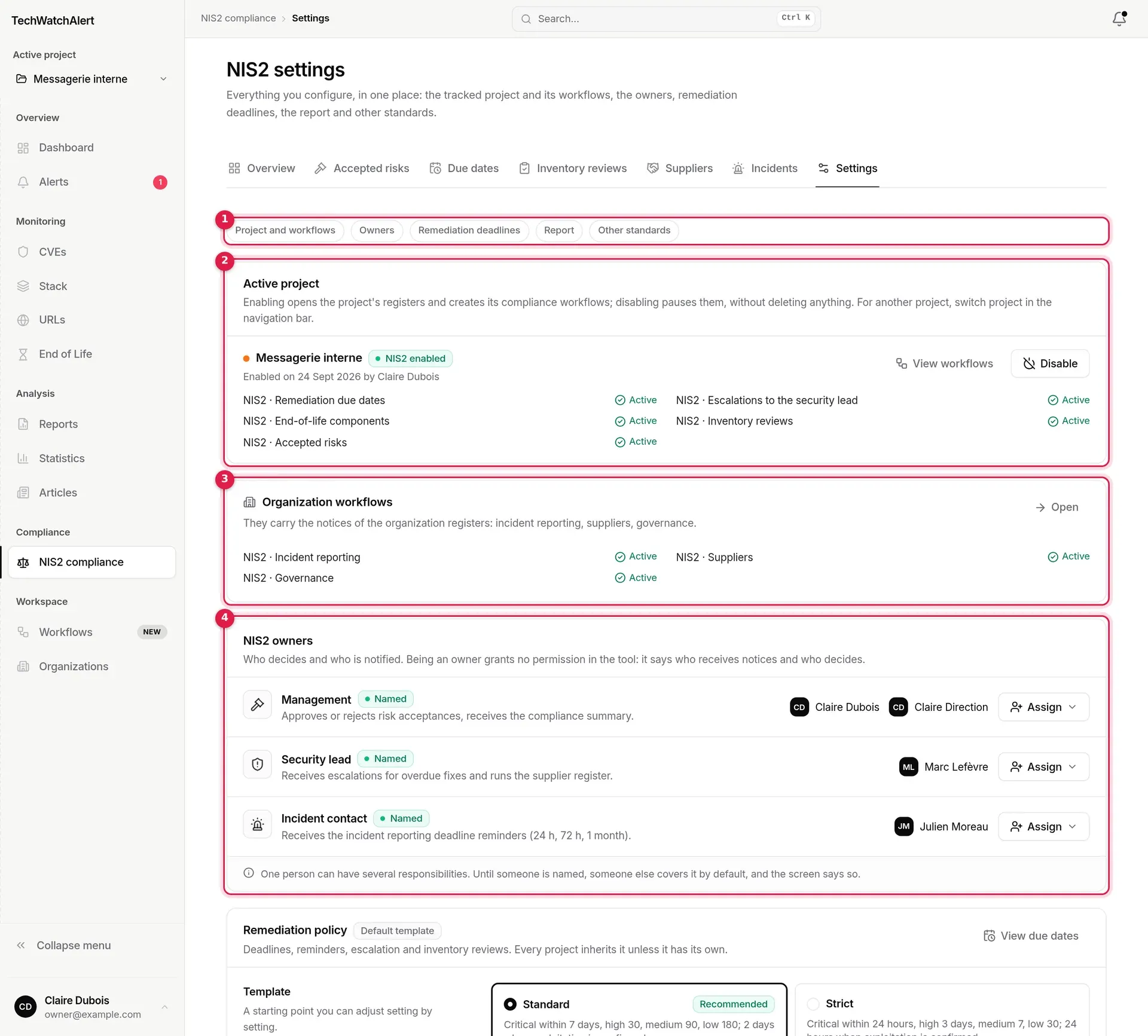
Task: Click the Security lead shield icon
Action: click(x=258, y=765)
